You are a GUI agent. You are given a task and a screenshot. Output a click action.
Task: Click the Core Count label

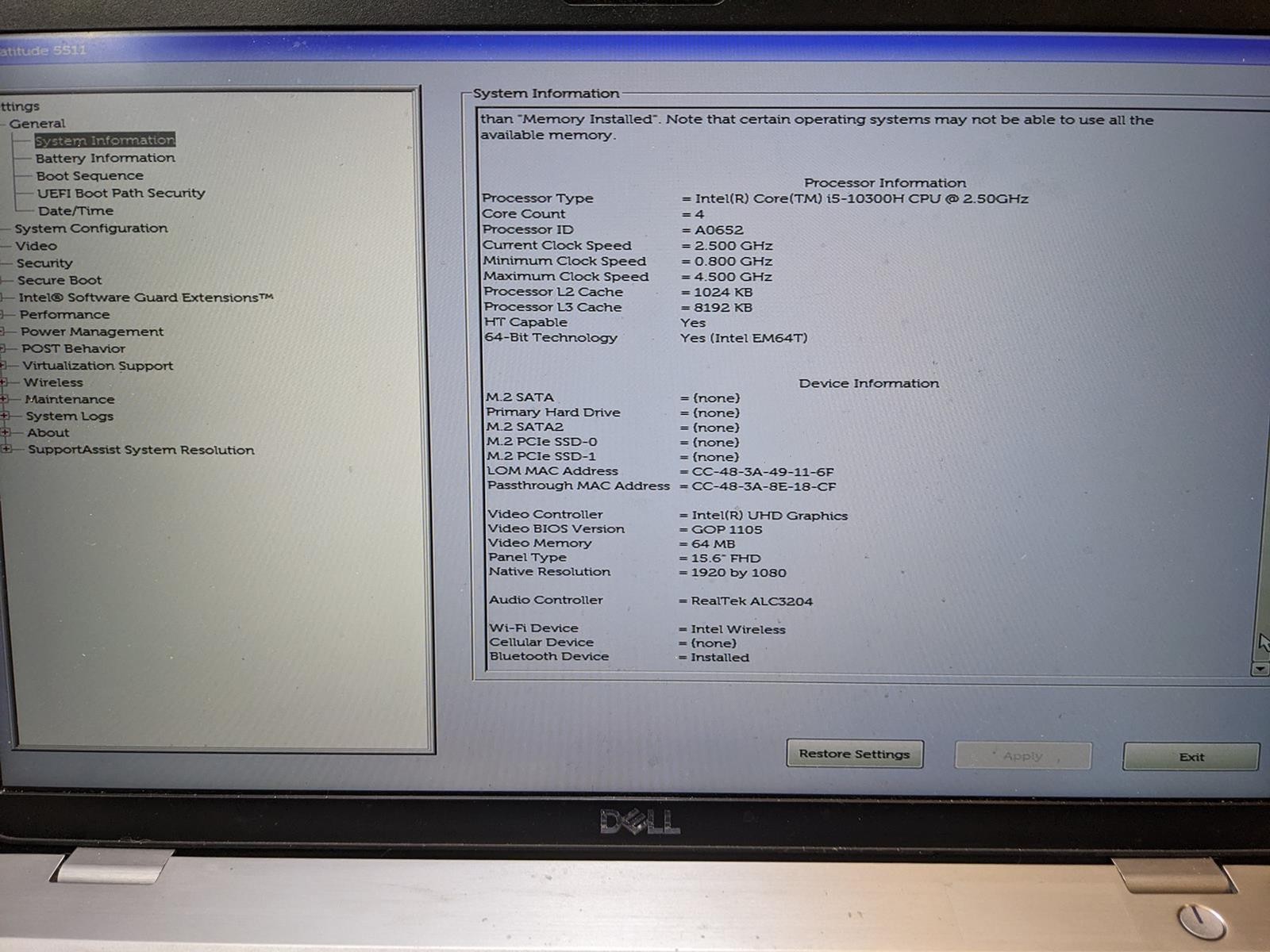click(x=524, y=214)
